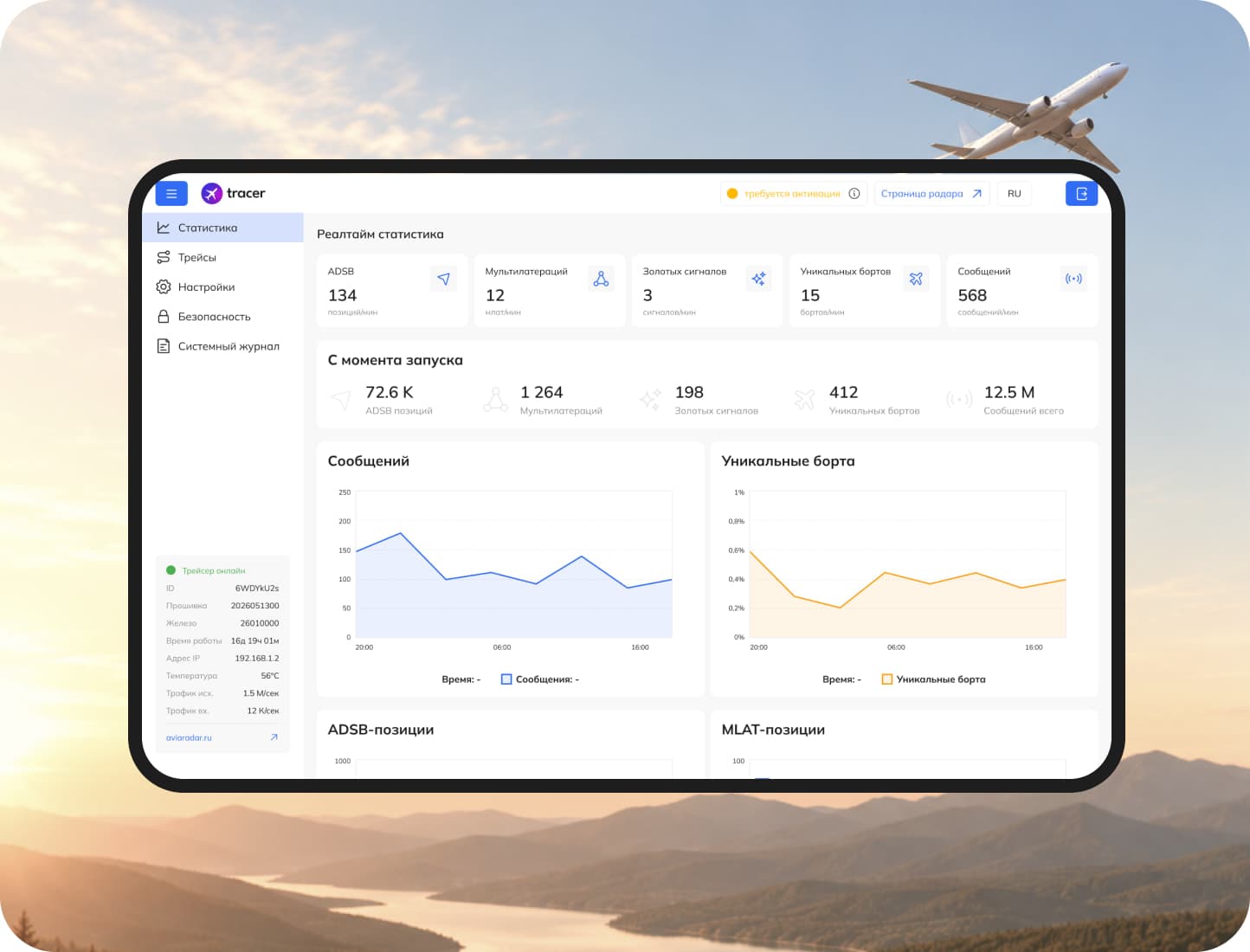Click the tracer logo icon
The width and height of the screenshot is (1250, 952).
pos(211,194)
